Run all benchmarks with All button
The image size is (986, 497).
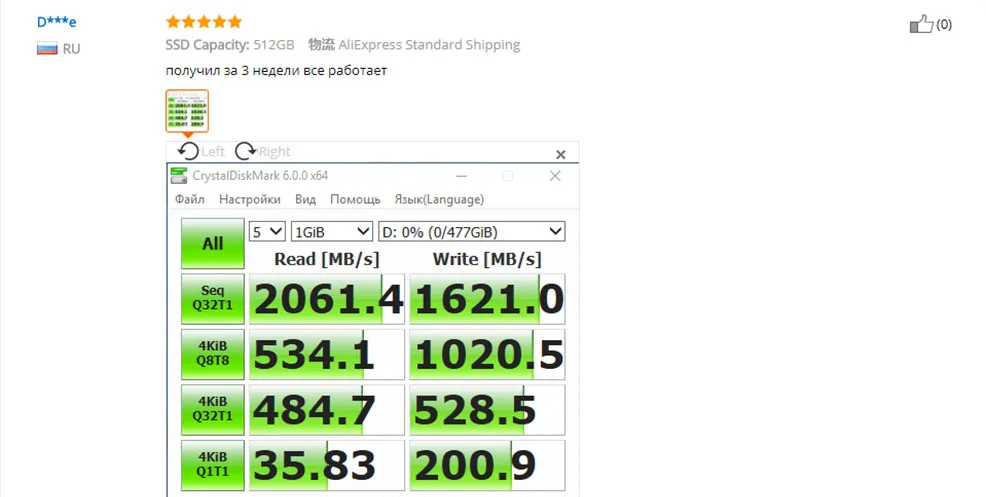213,243
